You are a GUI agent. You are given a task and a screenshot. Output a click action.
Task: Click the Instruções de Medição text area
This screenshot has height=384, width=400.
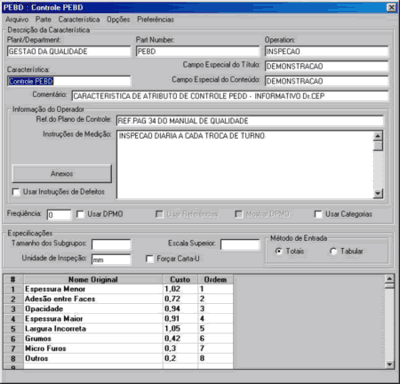pyautogui.click(x=245, y=165)
